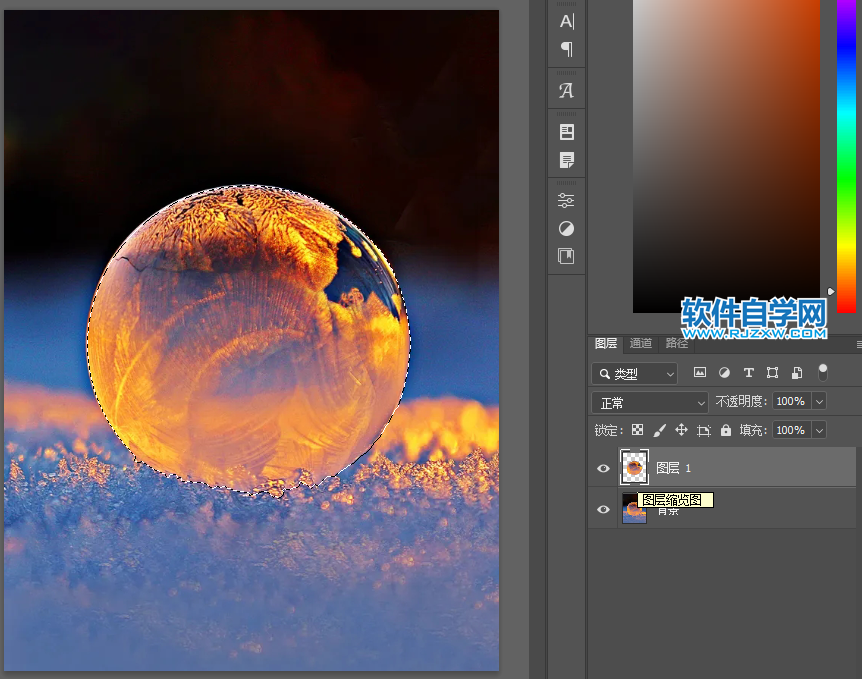Hide the background layer eye icon
Screen dimensions: 862x679
pos(603,510)
